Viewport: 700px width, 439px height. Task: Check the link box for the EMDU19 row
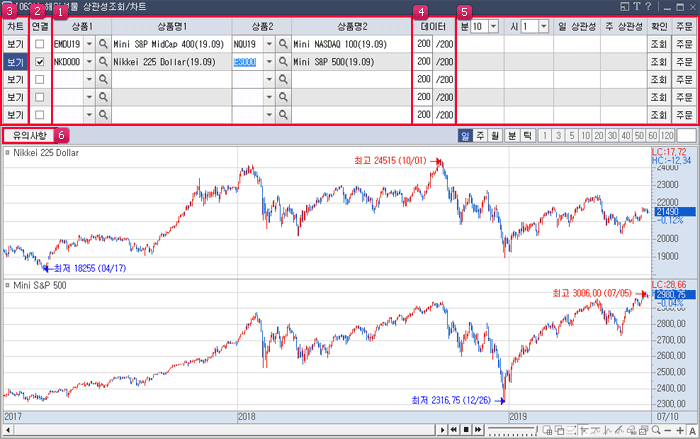[40, 44]
